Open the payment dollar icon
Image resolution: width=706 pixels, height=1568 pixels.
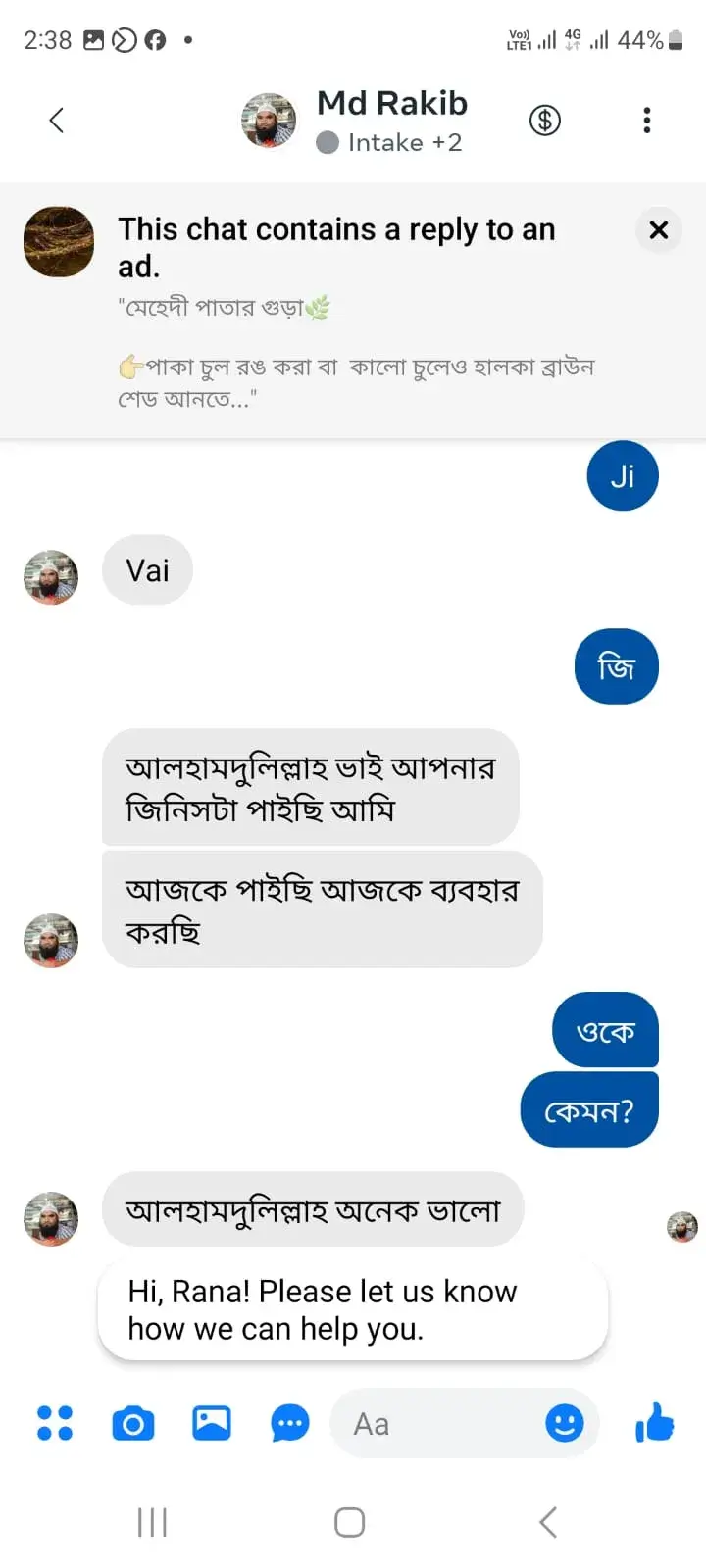coord(544,121)
